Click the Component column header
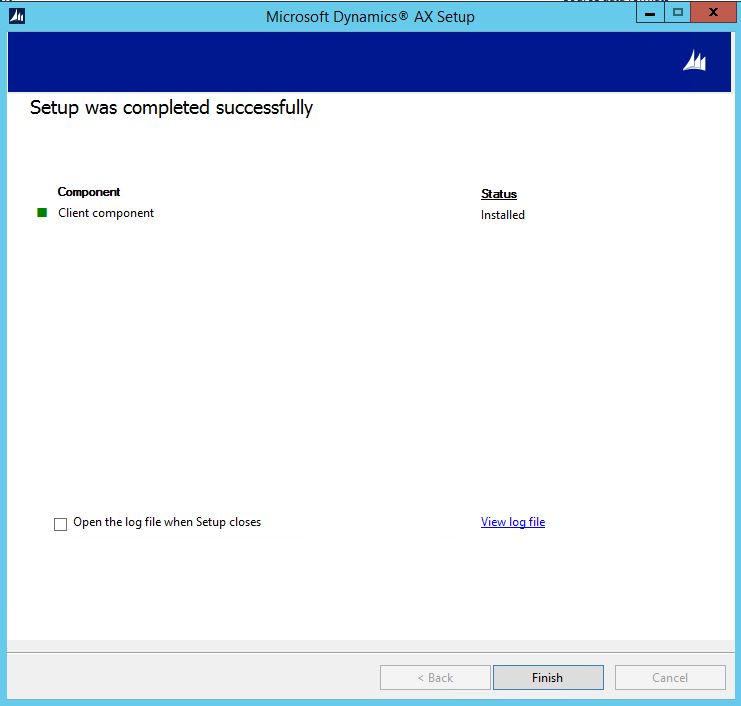Viewport: 741px width, 706px height. [88, 192]
